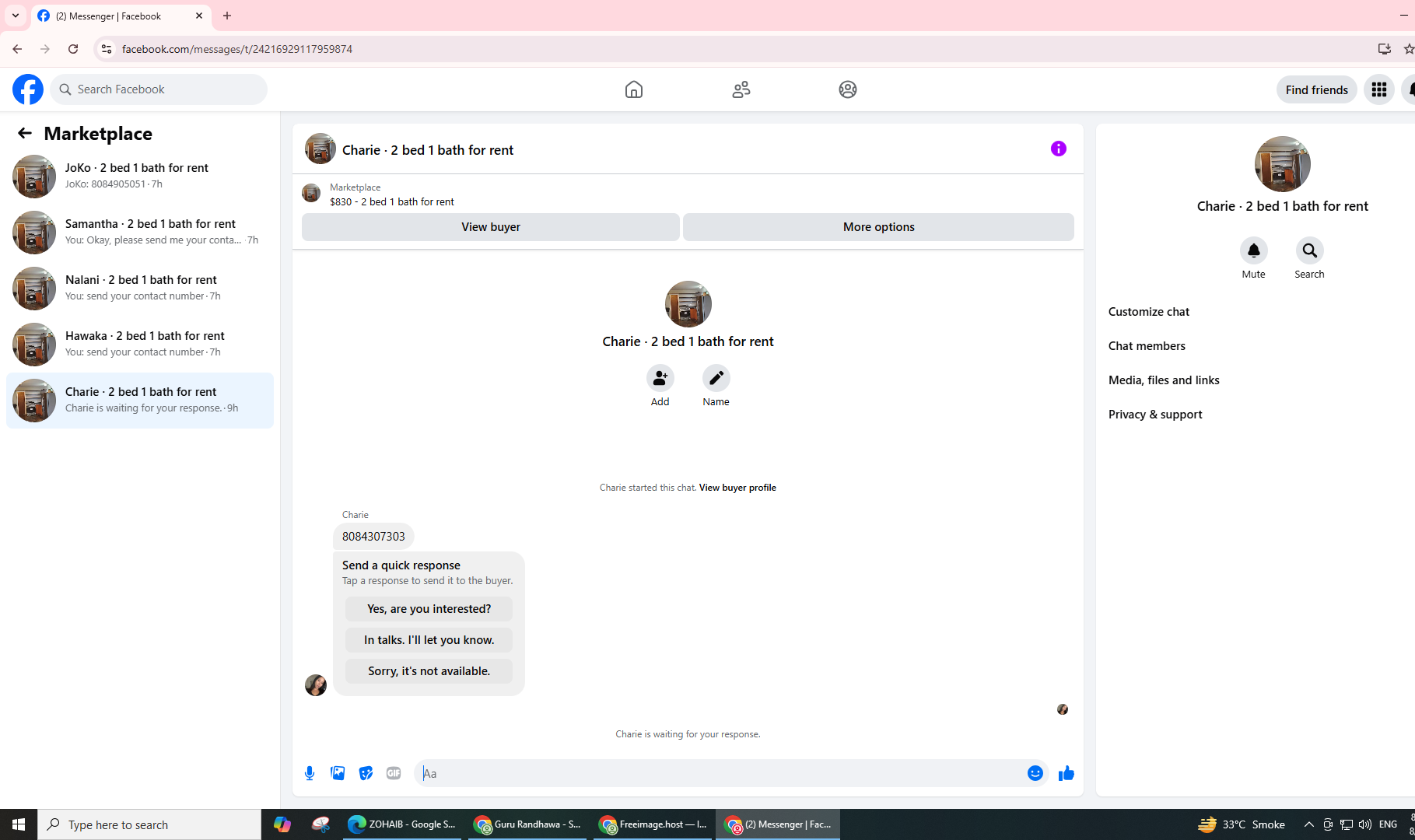Click the Charie chat header title
Image resolution: width=1415 pixels, height=840 pixels.
coord(428,150)
